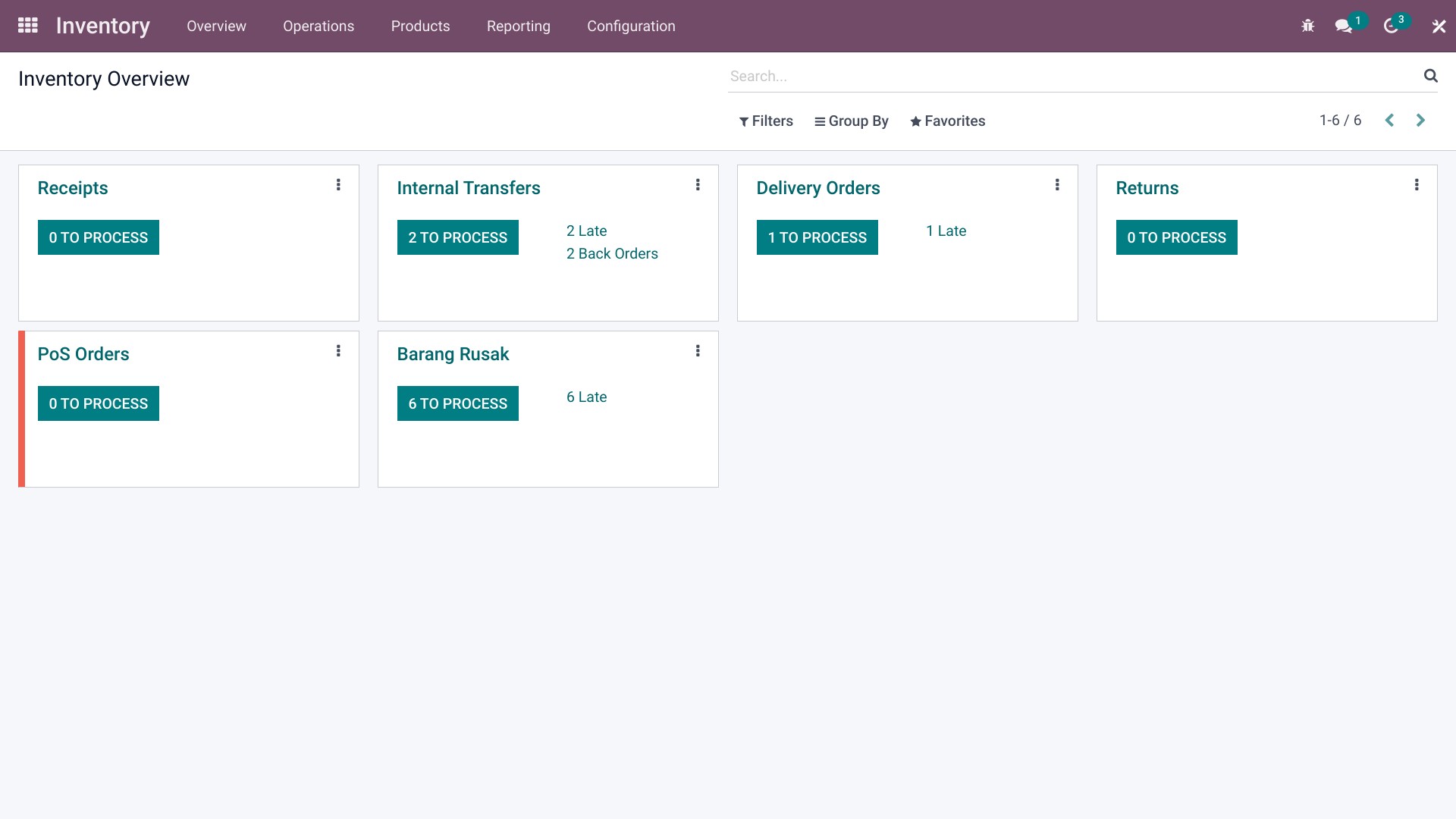Click 6 TO PROCESS on Barang Rusak
The image size is (1456, 819).
(x=457, y=403)
